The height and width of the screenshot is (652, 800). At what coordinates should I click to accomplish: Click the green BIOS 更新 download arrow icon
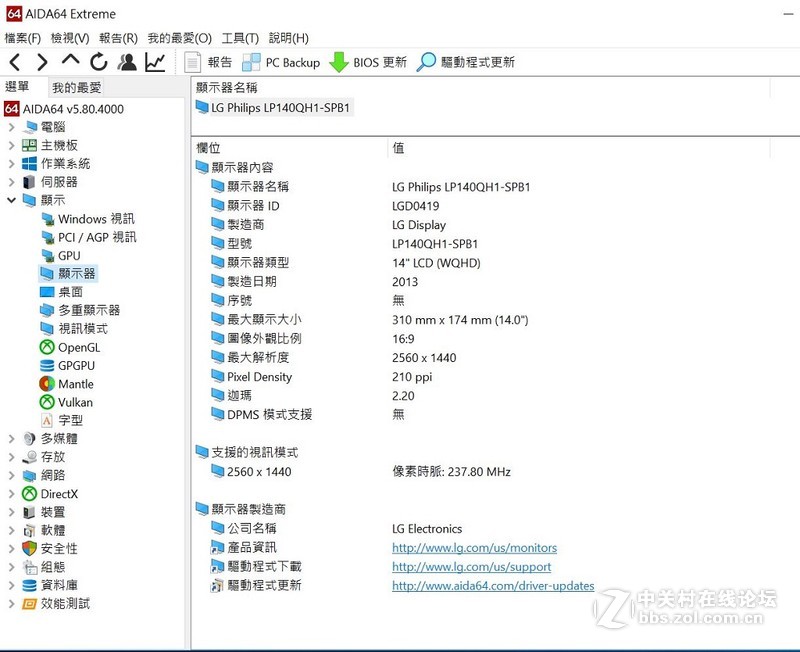pos(339,62)
